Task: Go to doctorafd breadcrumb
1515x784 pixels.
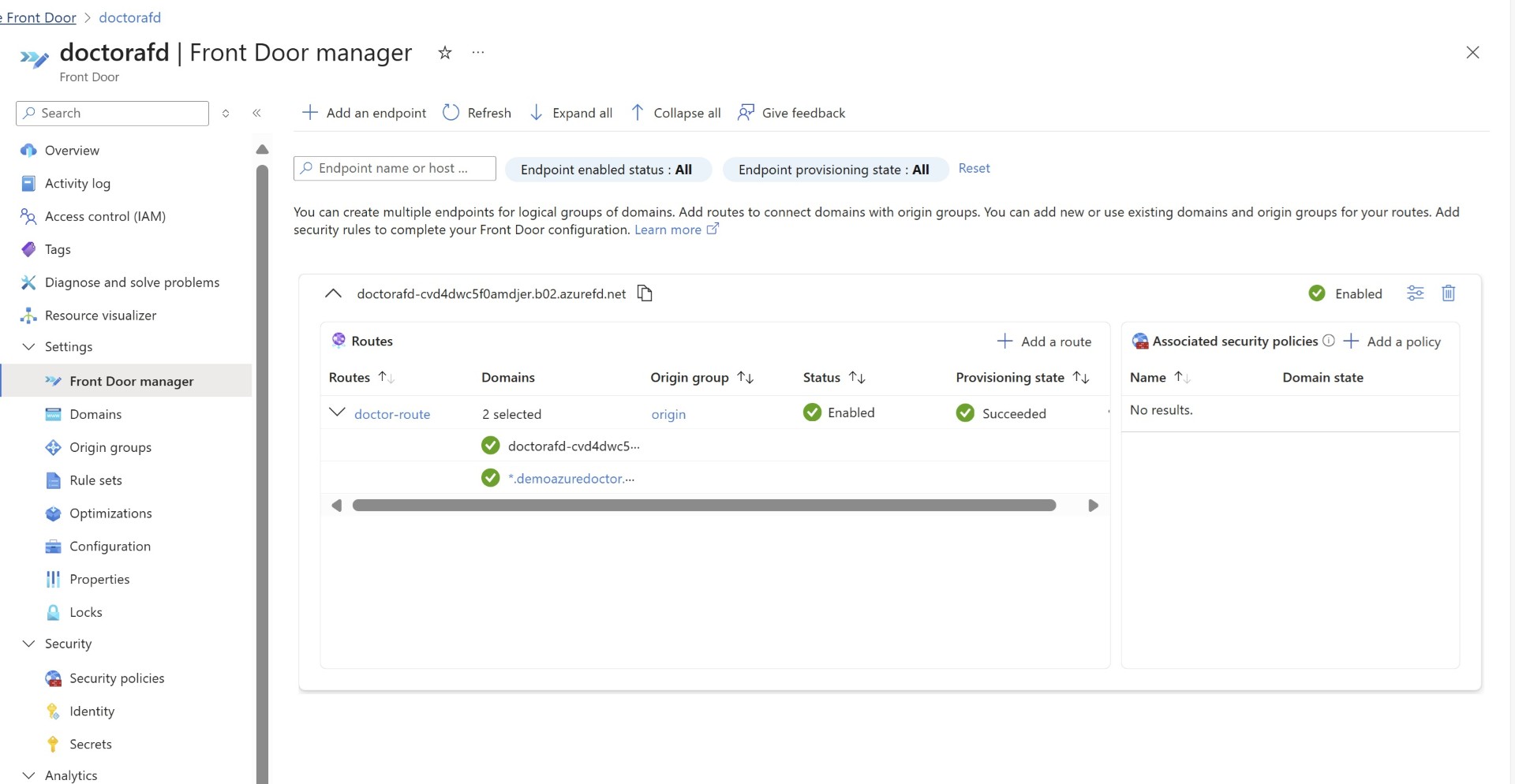Action: click(129, 17)
